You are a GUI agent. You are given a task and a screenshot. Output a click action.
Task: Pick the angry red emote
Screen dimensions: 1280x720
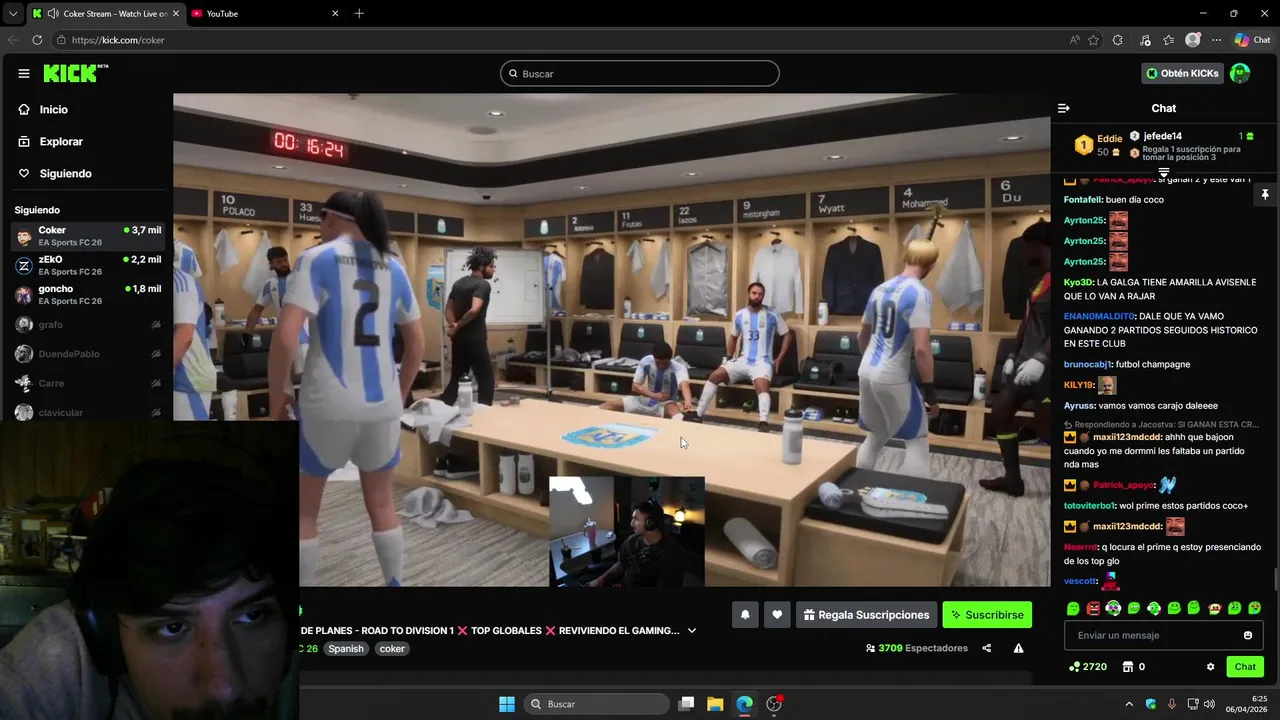(x=1093, y=608)
